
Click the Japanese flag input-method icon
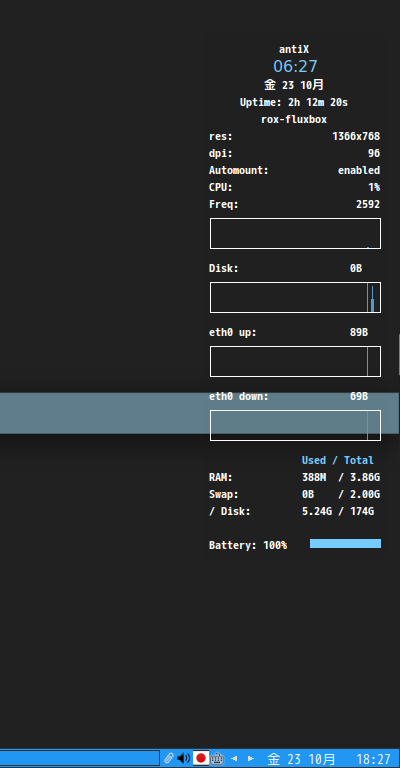[x=201, y=758]
